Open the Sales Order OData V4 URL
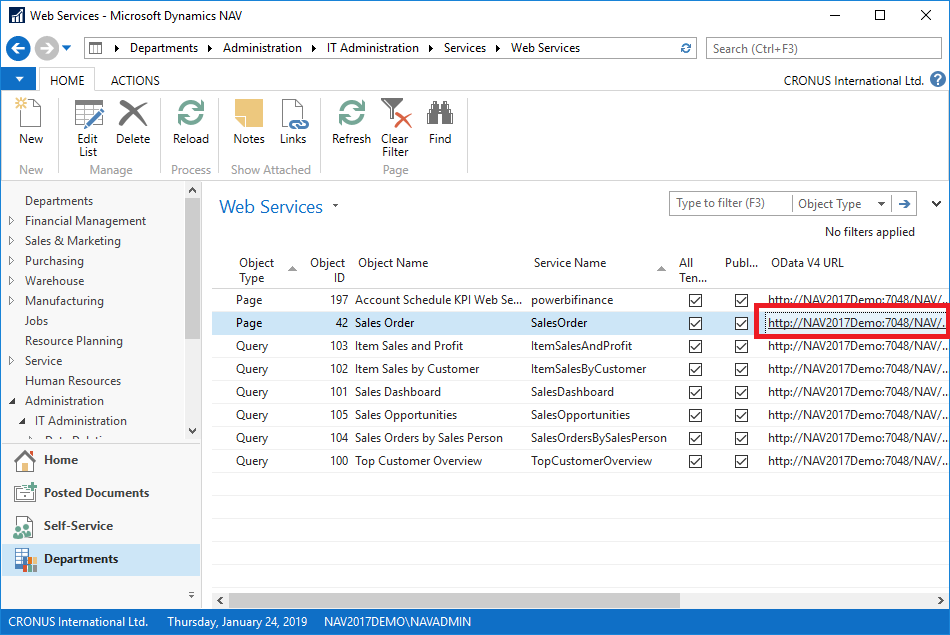The image size is (950, 635). point(855,323)
